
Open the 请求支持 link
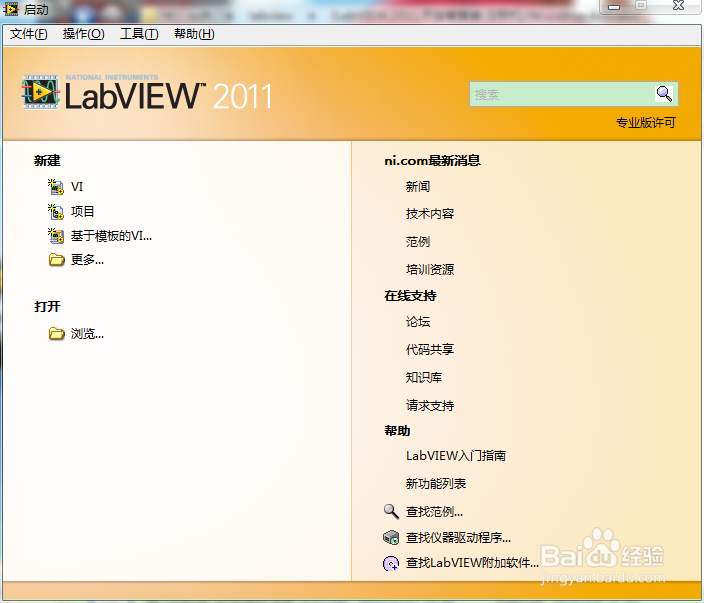point(430,405)
